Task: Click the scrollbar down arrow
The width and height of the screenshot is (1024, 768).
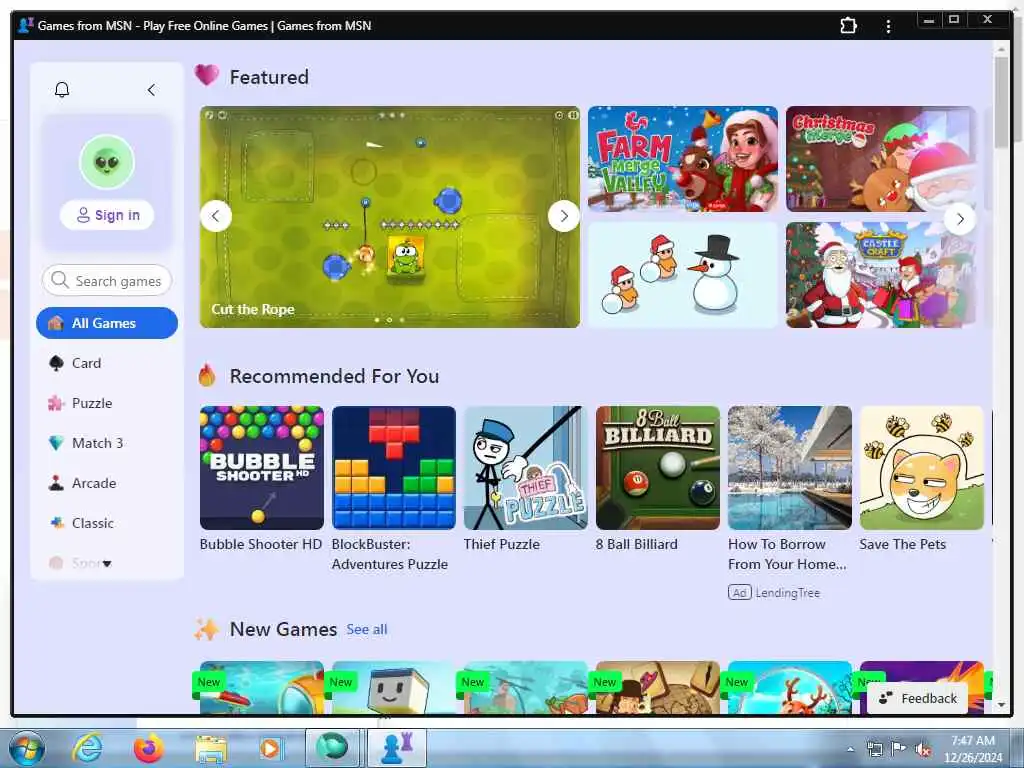Action: point(1001,705)
